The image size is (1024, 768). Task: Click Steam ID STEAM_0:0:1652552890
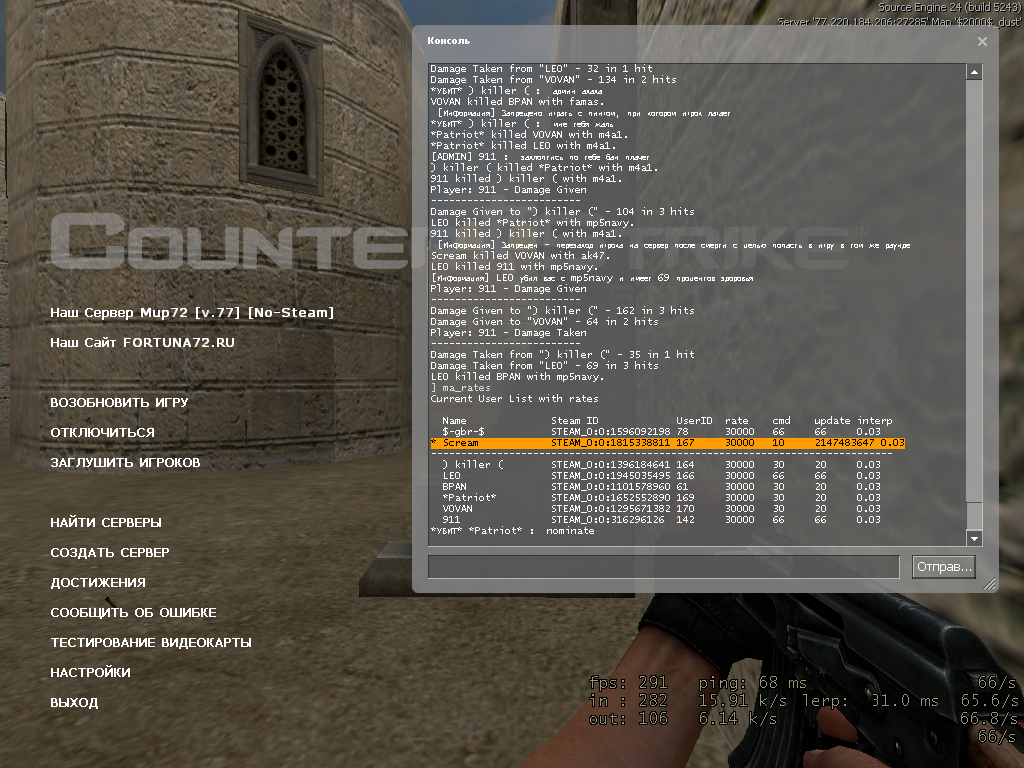[x=611, y=498]
